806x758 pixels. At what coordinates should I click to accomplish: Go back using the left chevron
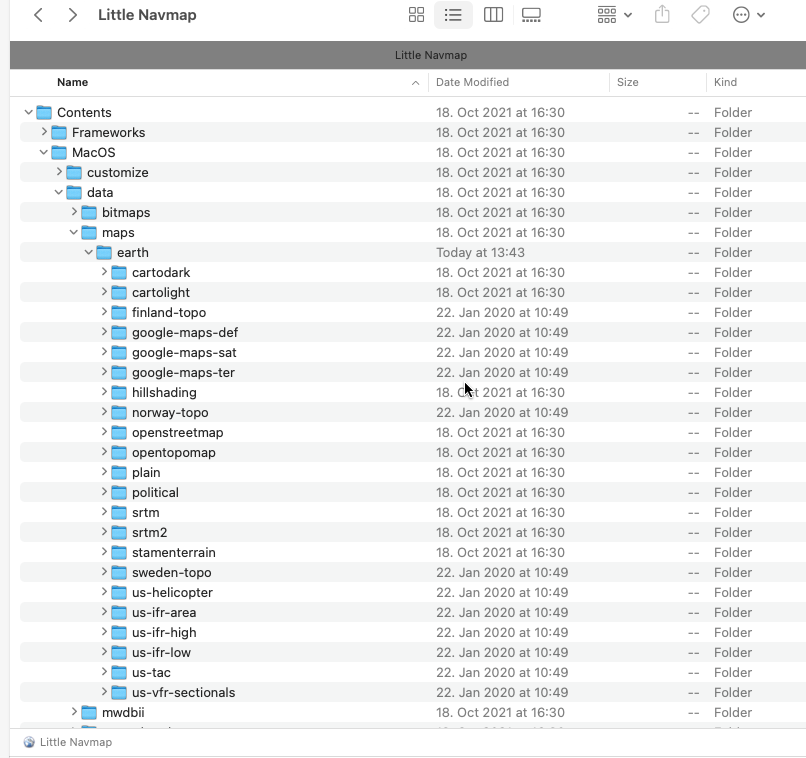point(38,15)
